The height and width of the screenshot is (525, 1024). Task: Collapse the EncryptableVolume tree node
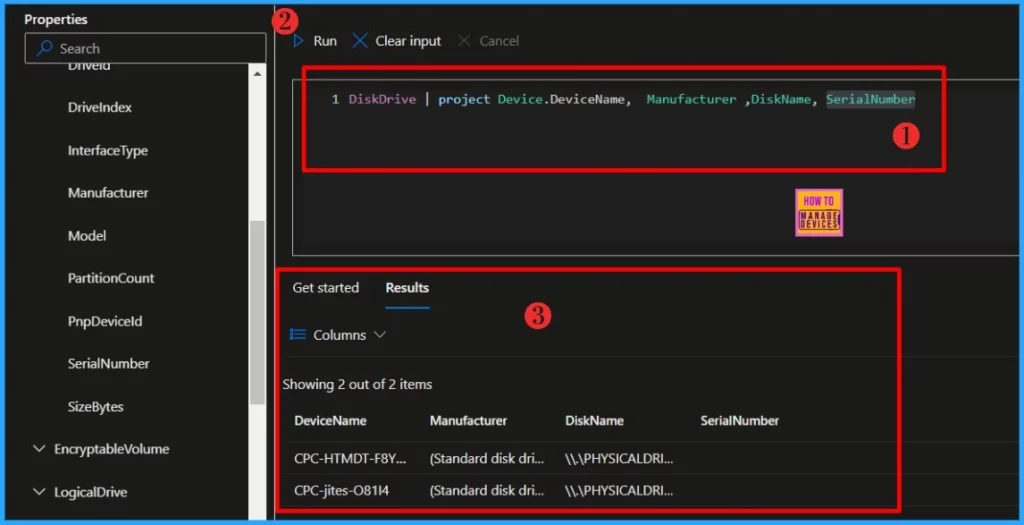39,449
